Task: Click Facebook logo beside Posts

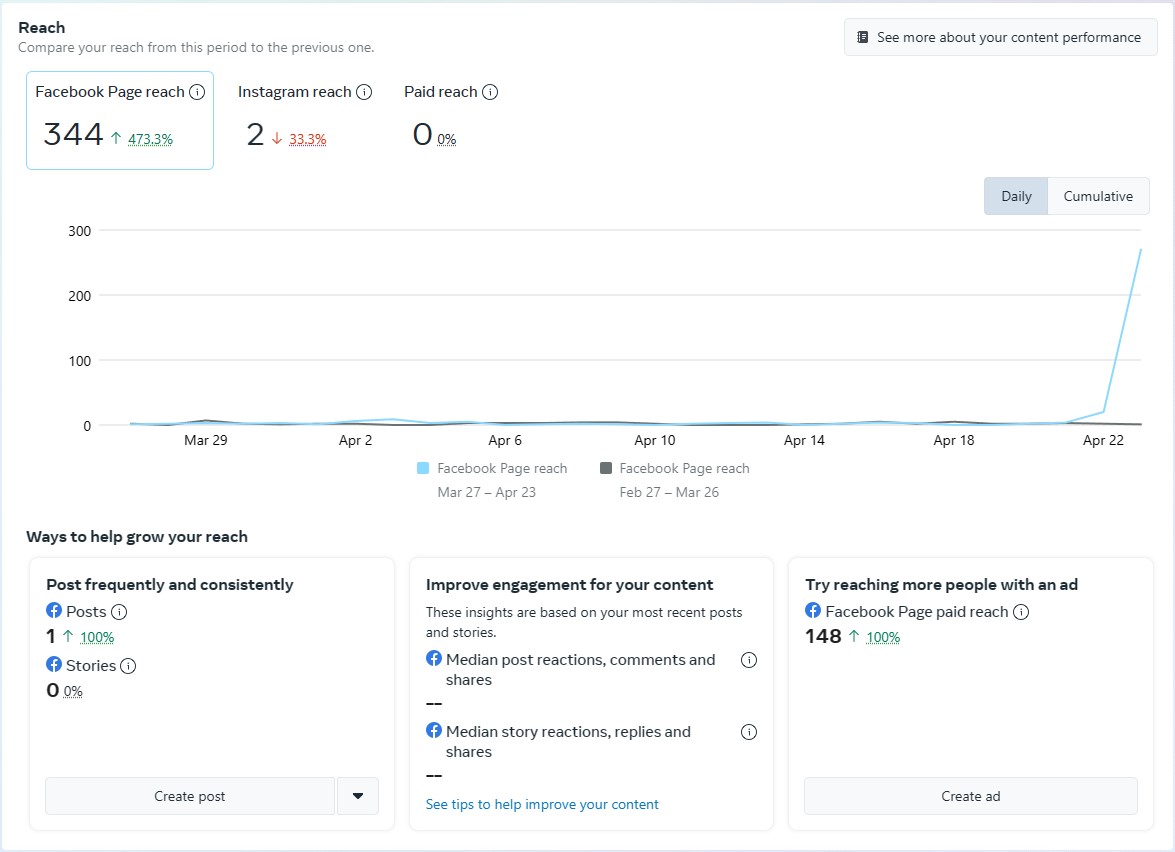Action: point(54,611)
